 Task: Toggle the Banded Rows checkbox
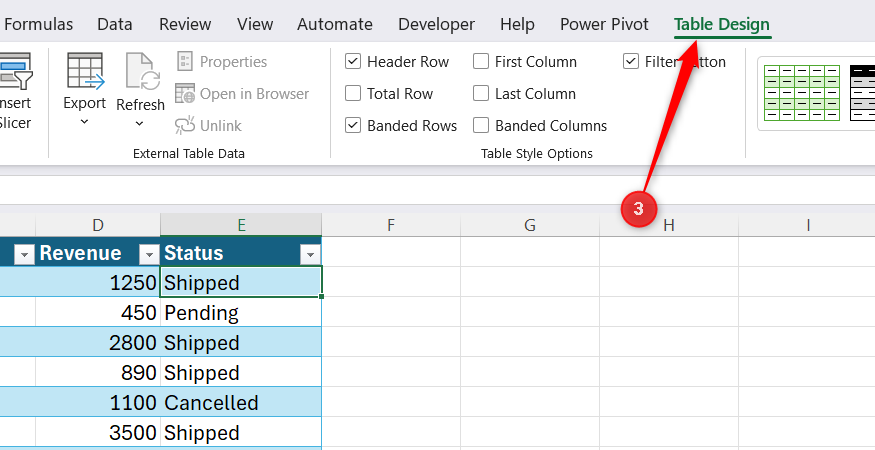tap(353, 126)
